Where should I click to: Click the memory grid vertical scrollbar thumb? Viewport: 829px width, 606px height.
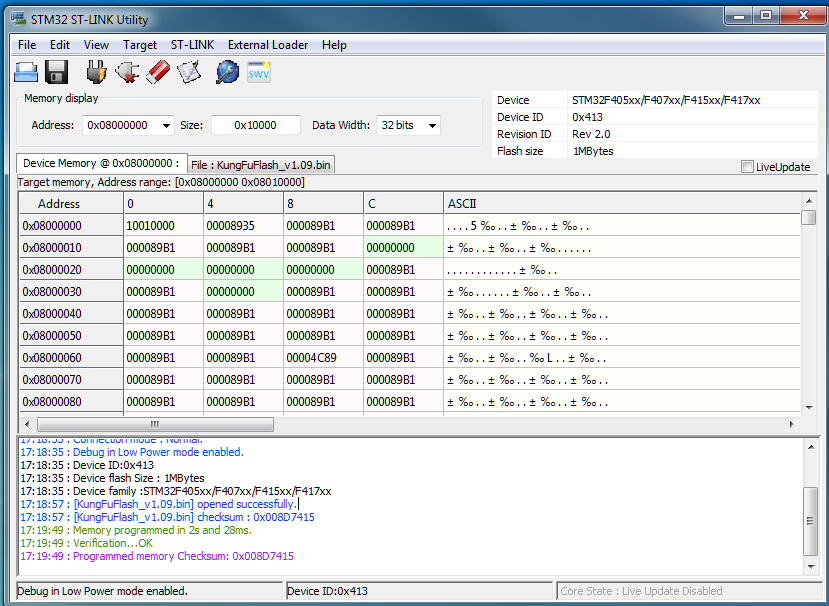[x=809, y=217]
